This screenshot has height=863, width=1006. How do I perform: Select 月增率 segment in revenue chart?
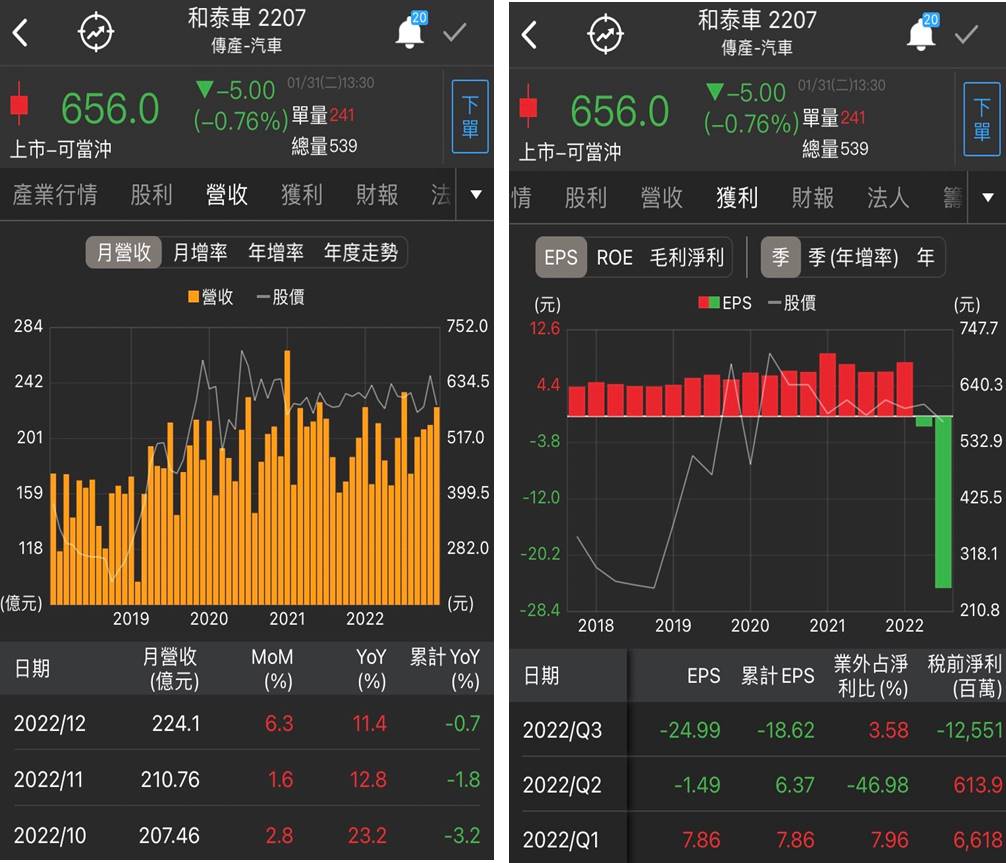tap(200, 252)
